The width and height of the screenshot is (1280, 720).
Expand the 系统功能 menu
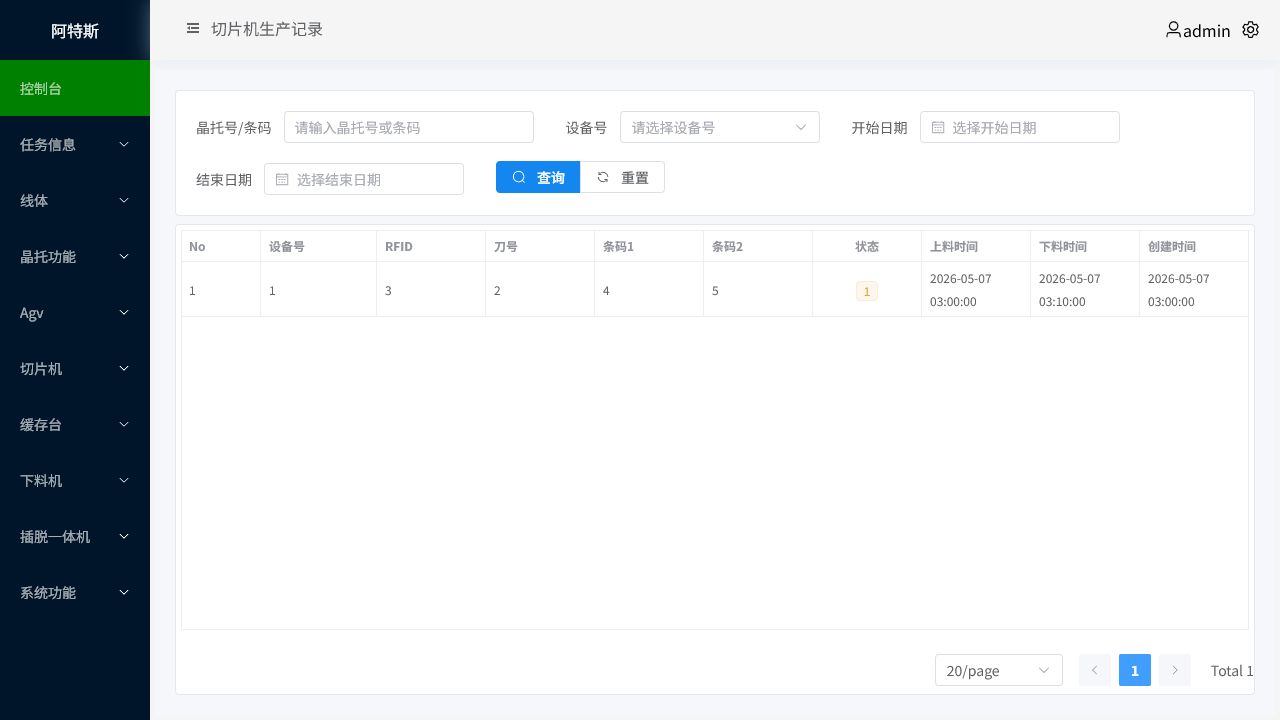[x=75, y=592]
